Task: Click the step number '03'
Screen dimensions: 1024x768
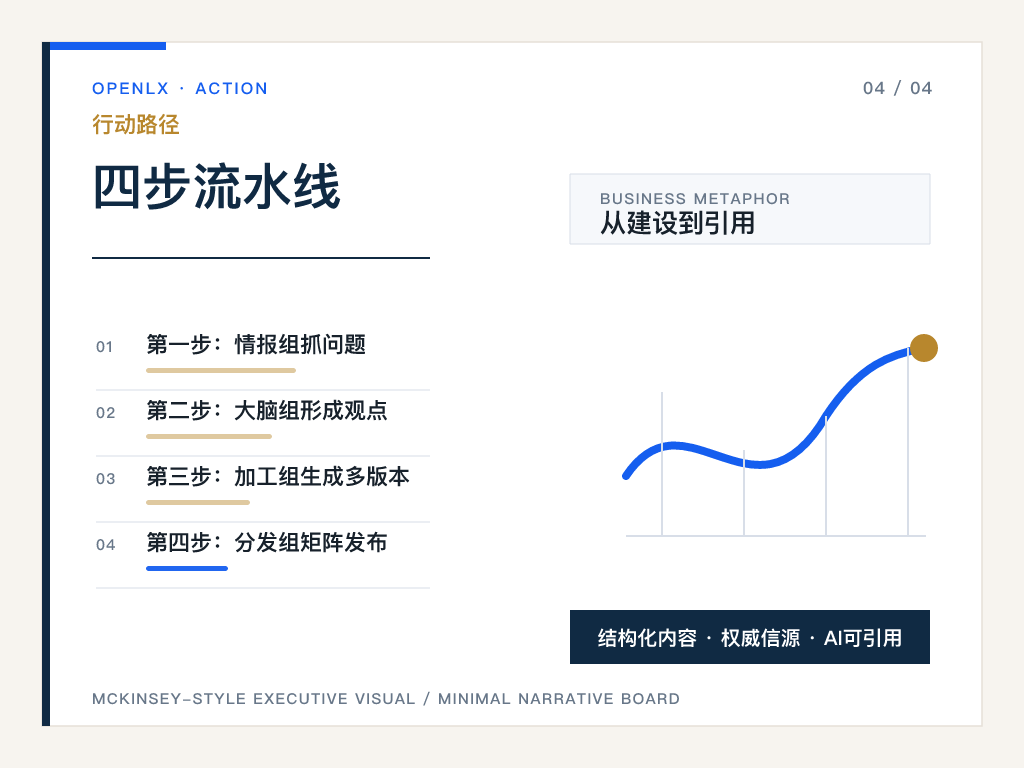Action: coord(105,479)
